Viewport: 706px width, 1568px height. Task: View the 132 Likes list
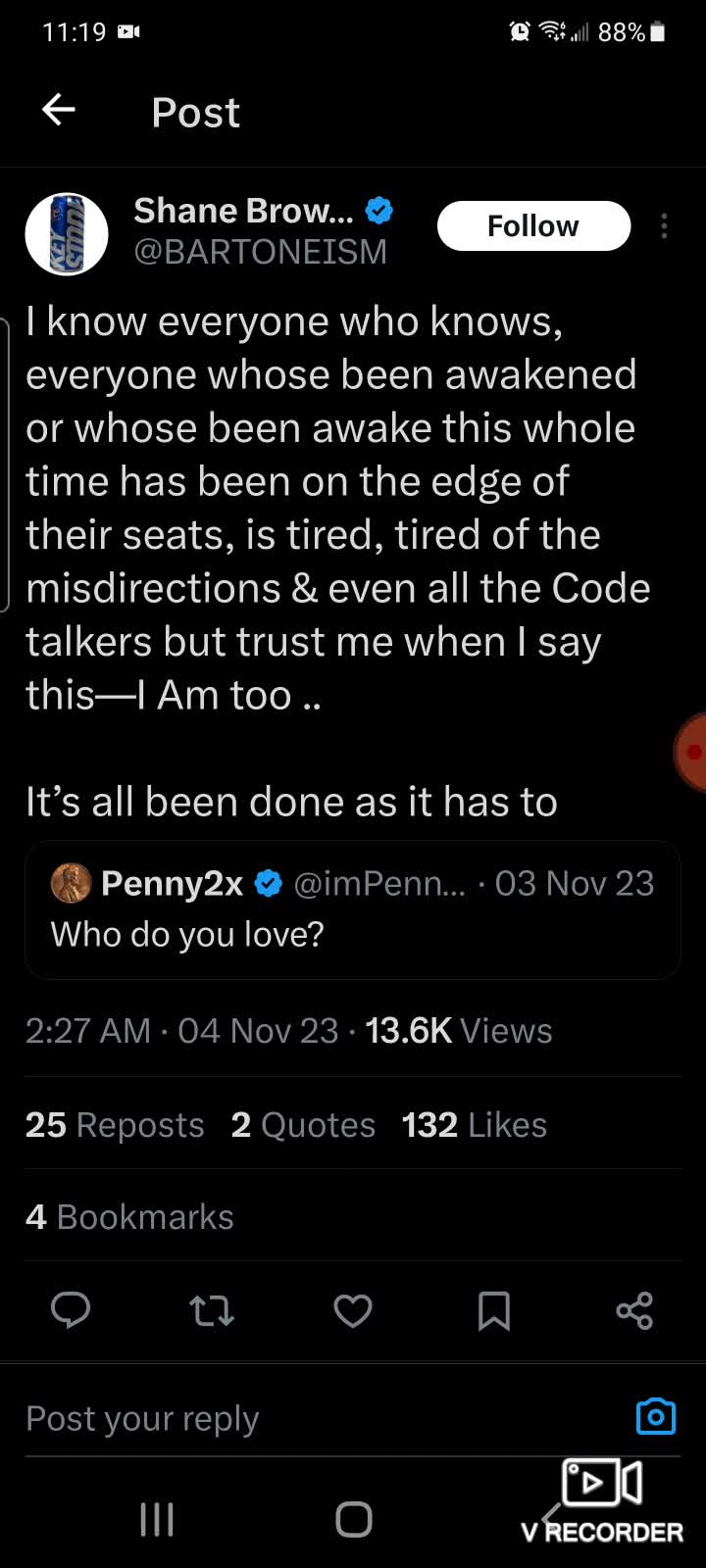point(474,1125)
